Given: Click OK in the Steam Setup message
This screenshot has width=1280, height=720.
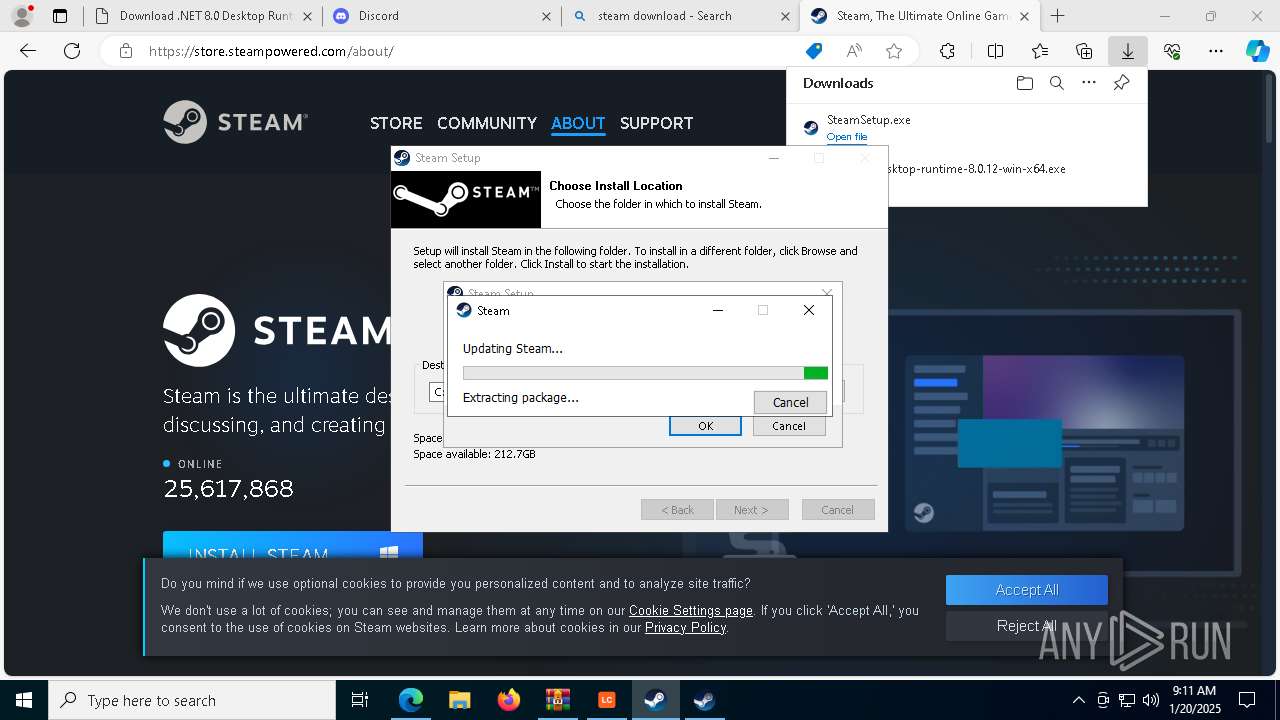Looking at the screenshot, I should 705,426.
